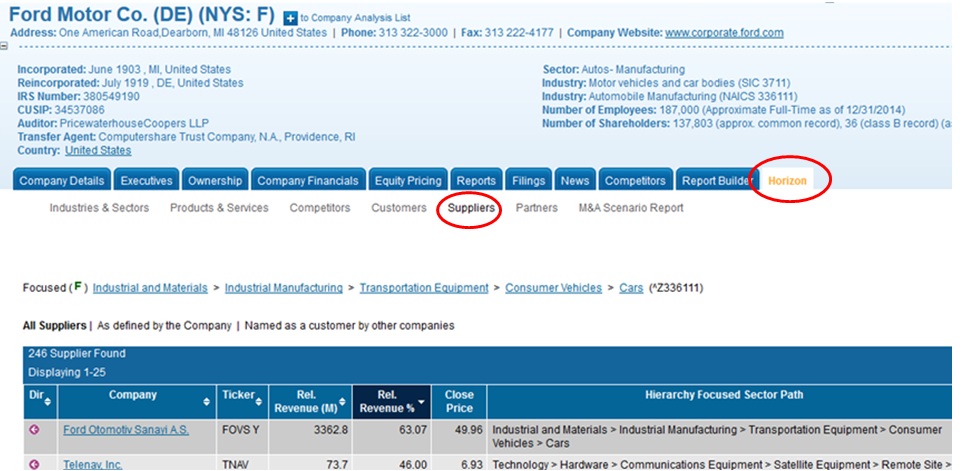Open the Partners sub-tab
This screenshot has height=471, width=967.
point(537,208)
